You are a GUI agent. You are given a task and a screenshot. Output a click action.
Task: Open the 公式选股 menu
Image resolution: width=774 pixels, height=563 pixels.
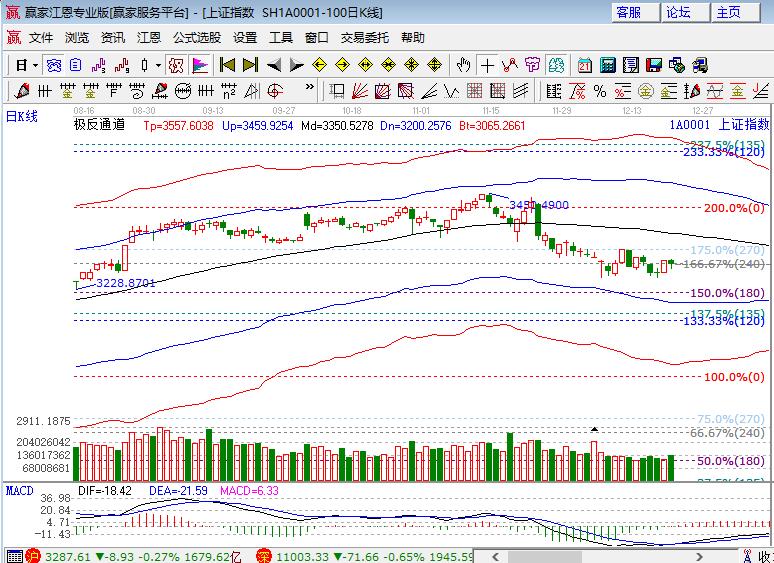click(196, 37)
